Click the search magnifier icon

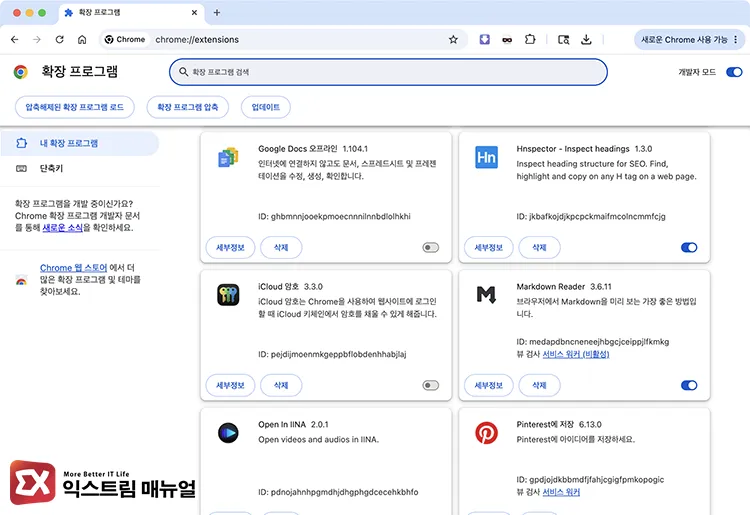[183, 72]
